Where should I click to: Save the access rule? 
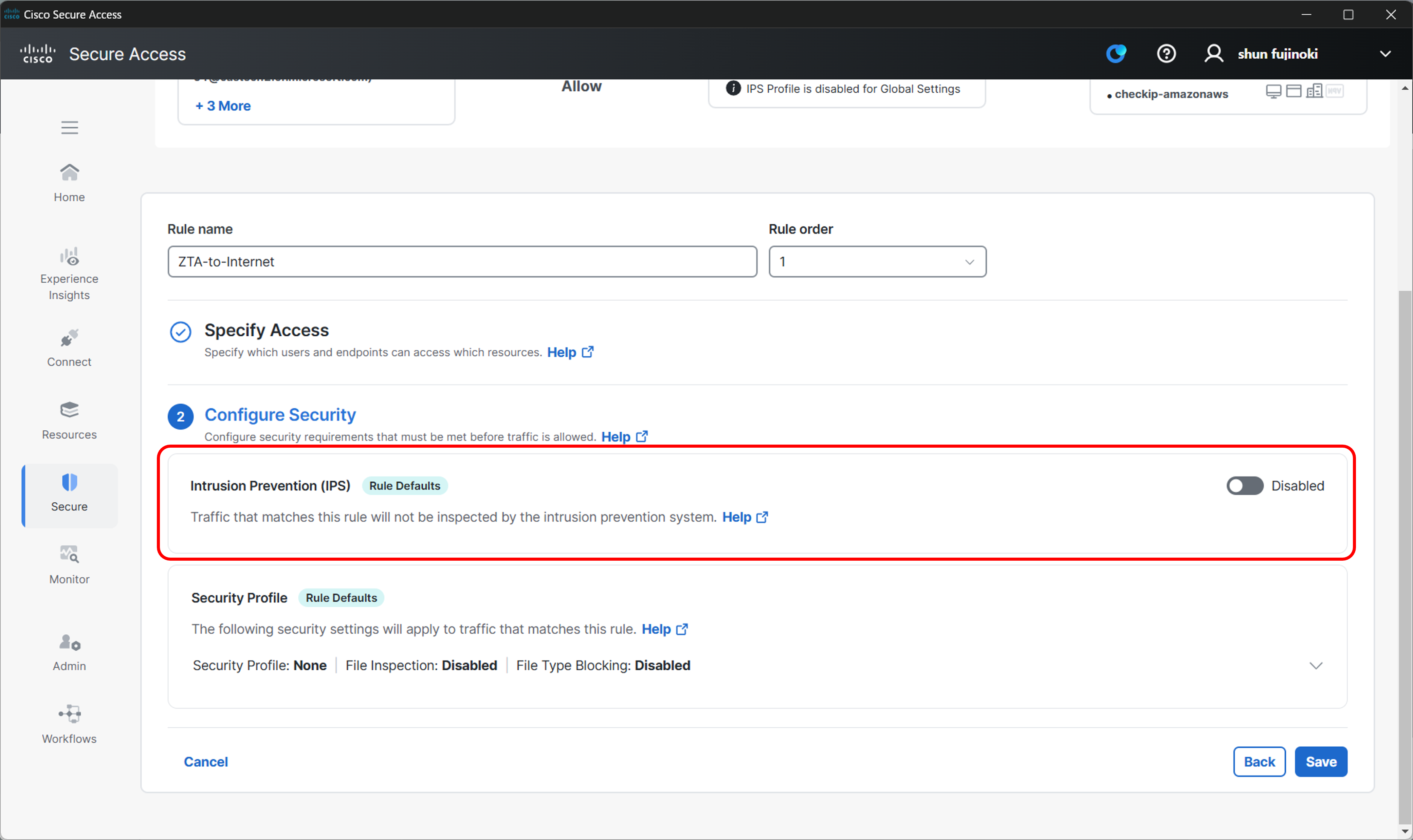click(x=1320, y=762)
